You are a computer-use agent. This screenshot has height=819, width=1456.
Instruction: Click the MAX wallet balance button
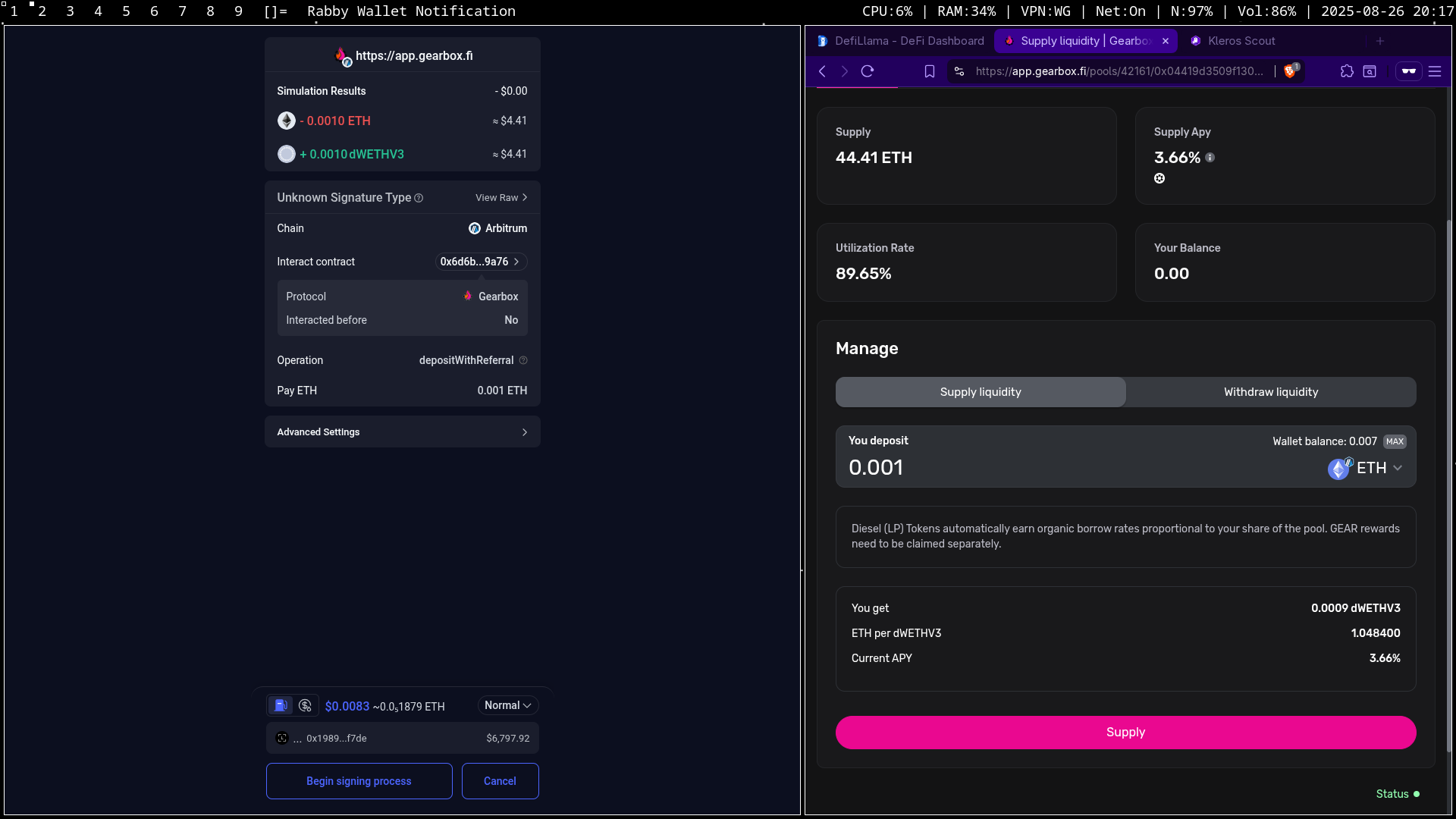[1395, 441]
